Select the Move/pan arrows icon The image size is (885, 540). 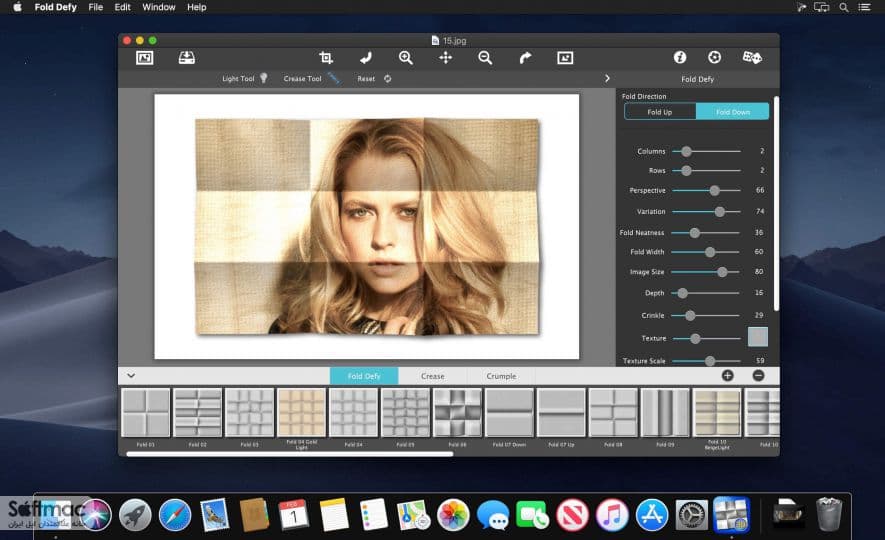pyautogui.click(x=445, y=58)
